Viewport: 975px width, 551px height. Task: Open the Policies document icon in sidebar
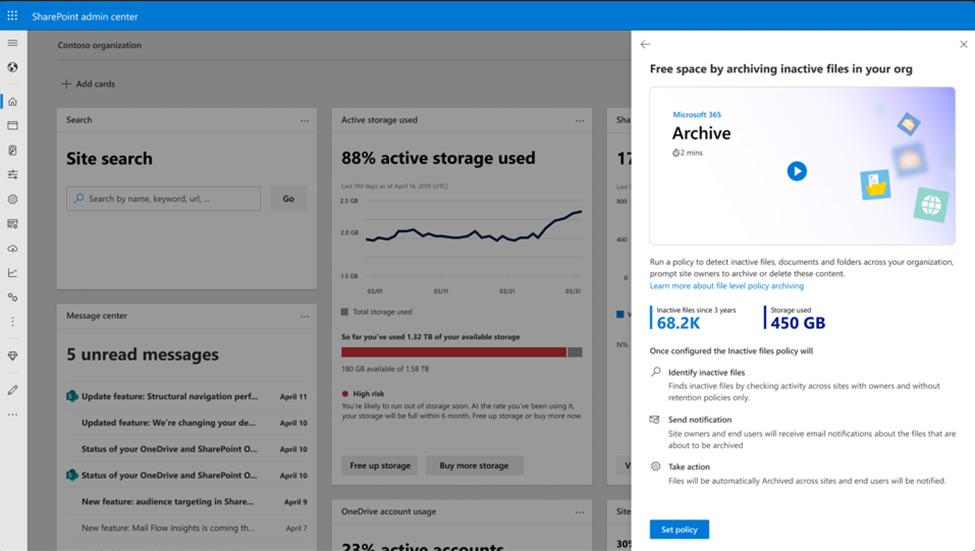tap(12, 150)
